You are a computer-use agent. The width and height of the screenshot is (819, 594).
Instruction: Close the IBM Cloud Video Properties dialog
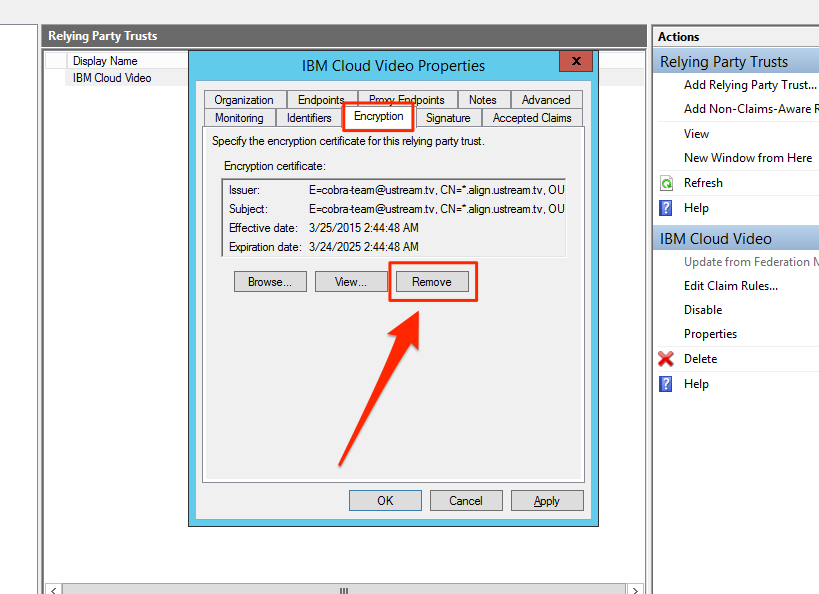pos(576,61)
